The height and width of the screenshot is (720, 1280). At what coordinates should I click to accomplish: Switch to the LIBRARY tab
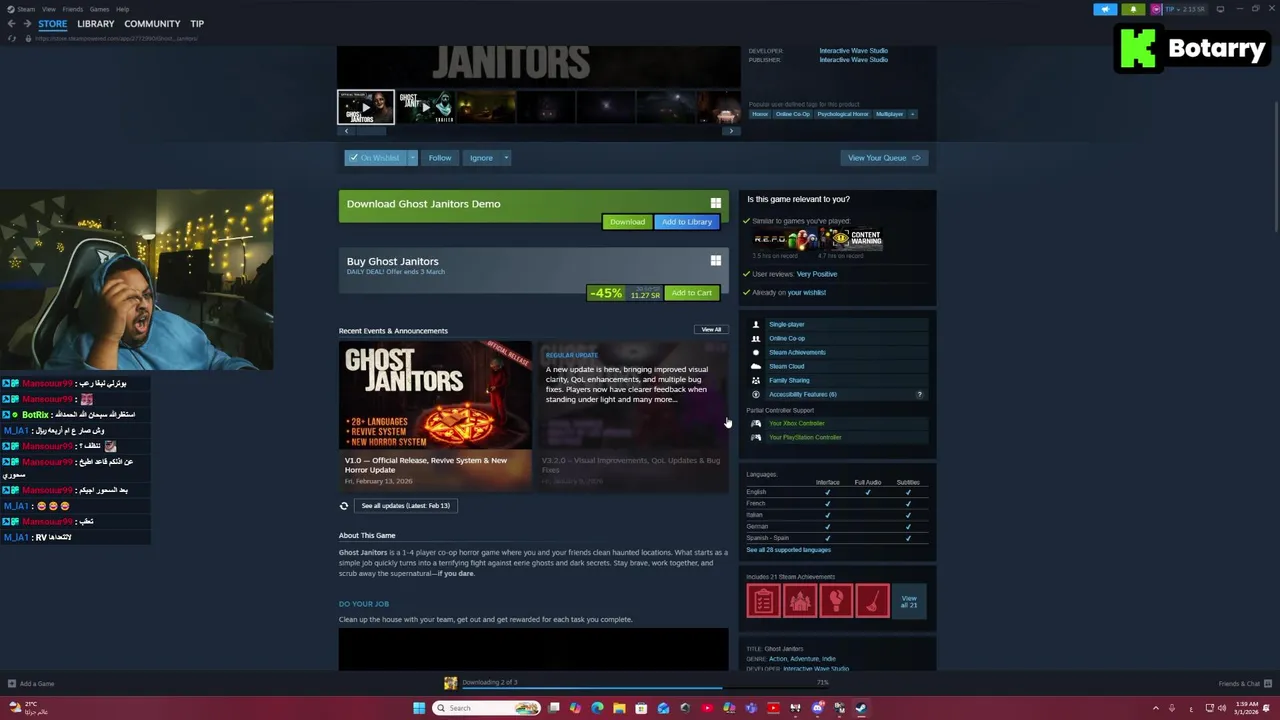tap(96, 24)
